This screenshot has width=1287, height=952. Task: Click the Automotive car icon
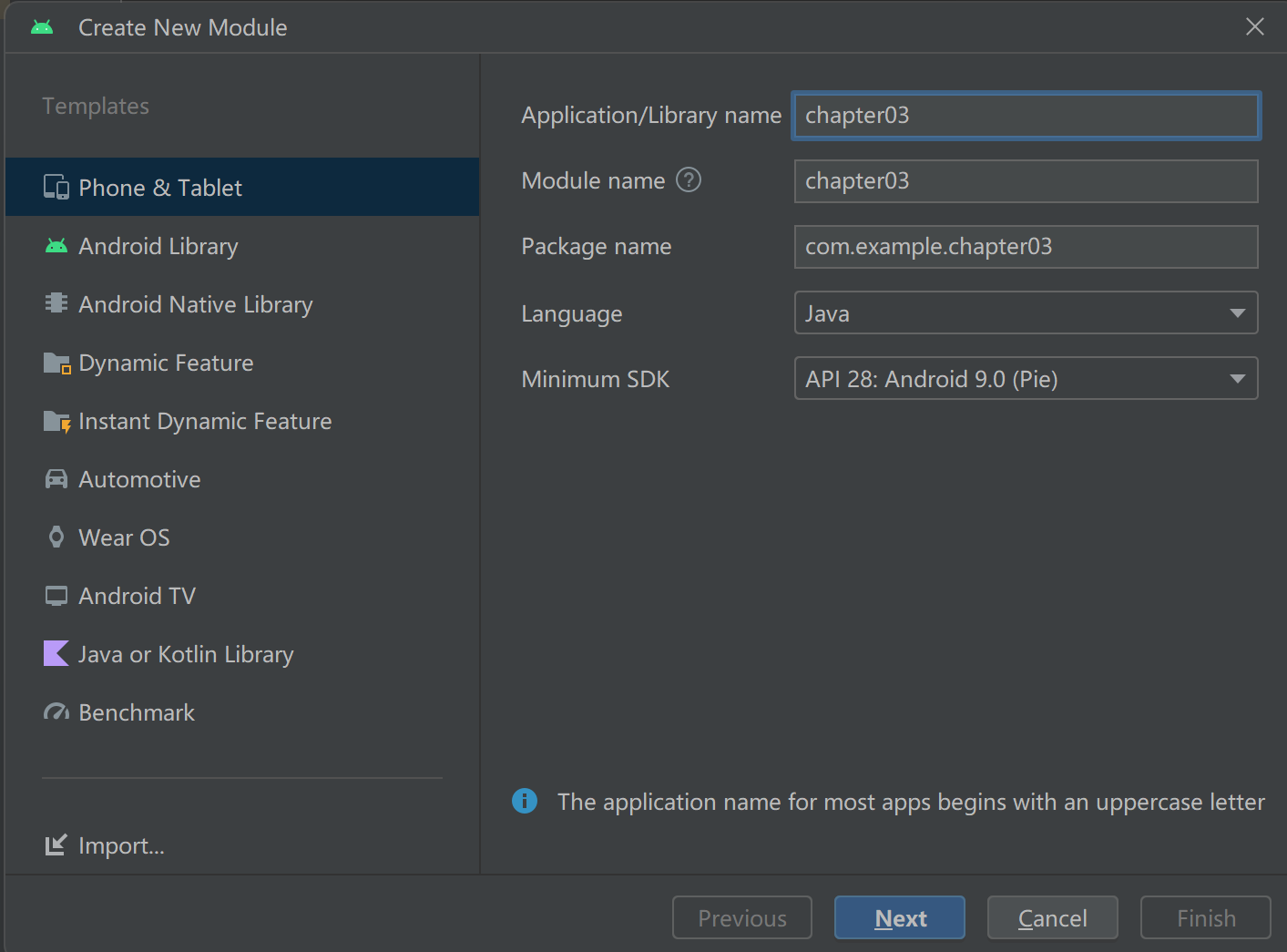56,479
